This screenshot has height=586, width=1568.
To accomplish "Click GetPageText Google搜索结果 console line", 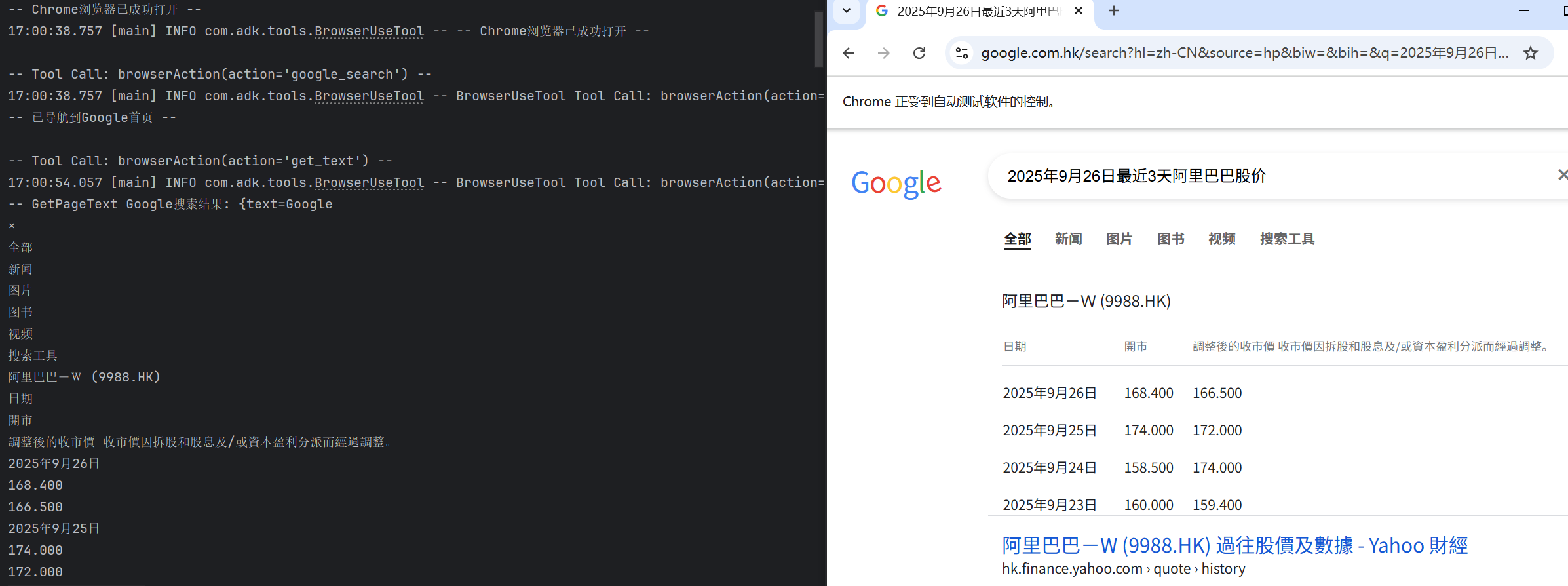I will [x=170, y=204].
